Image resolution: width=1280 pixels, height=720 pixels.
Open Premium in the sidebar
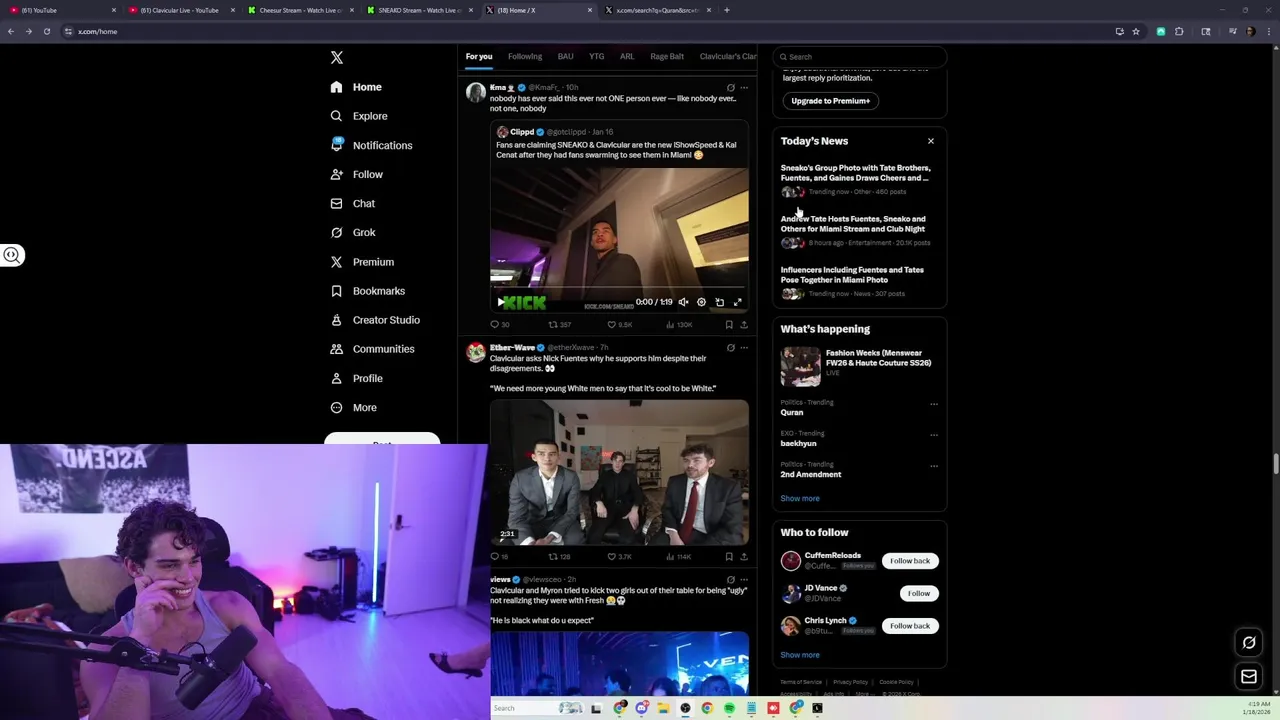tap(362, 262)
